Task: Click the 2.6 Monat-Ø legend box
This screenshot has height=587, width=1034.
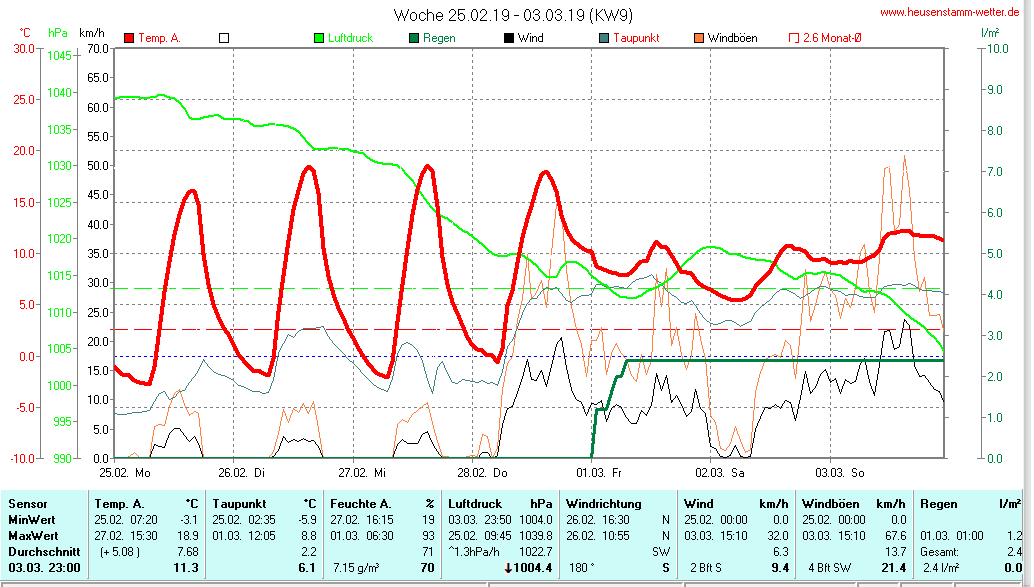Action: (795, 38)
